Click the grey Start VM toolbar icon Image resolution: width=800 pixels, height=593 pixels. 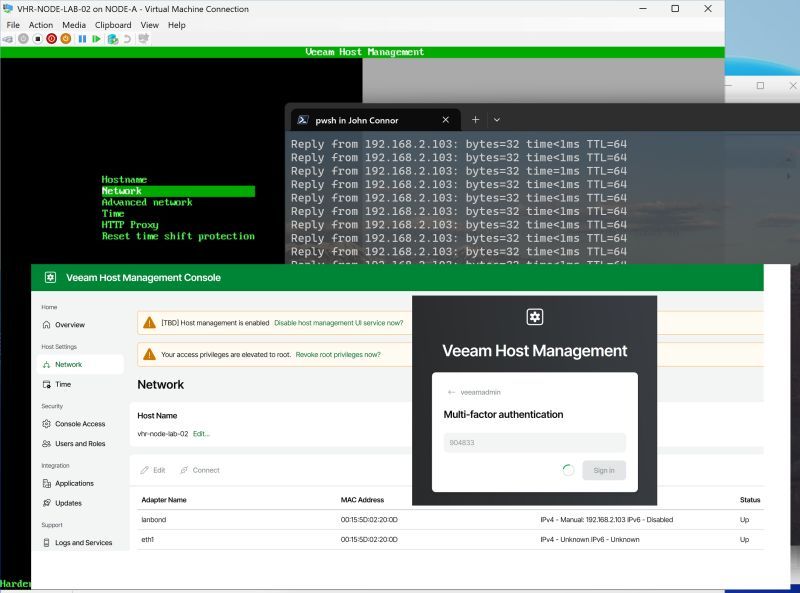tap(23, 39)
